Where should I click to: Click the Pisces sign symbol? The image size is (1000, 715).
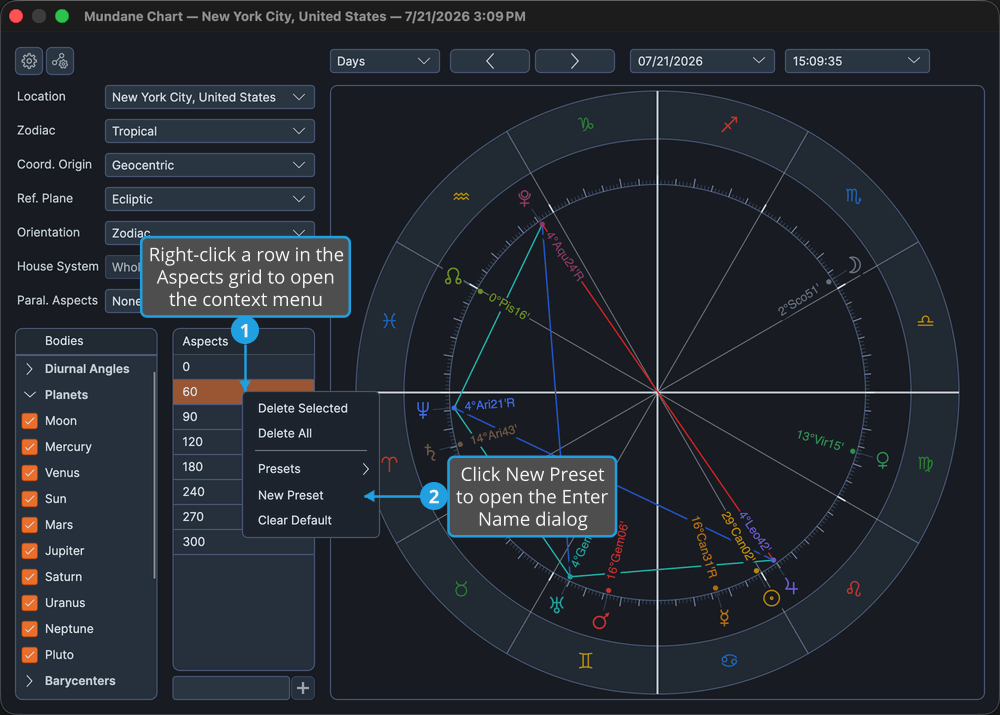point(389,320)
